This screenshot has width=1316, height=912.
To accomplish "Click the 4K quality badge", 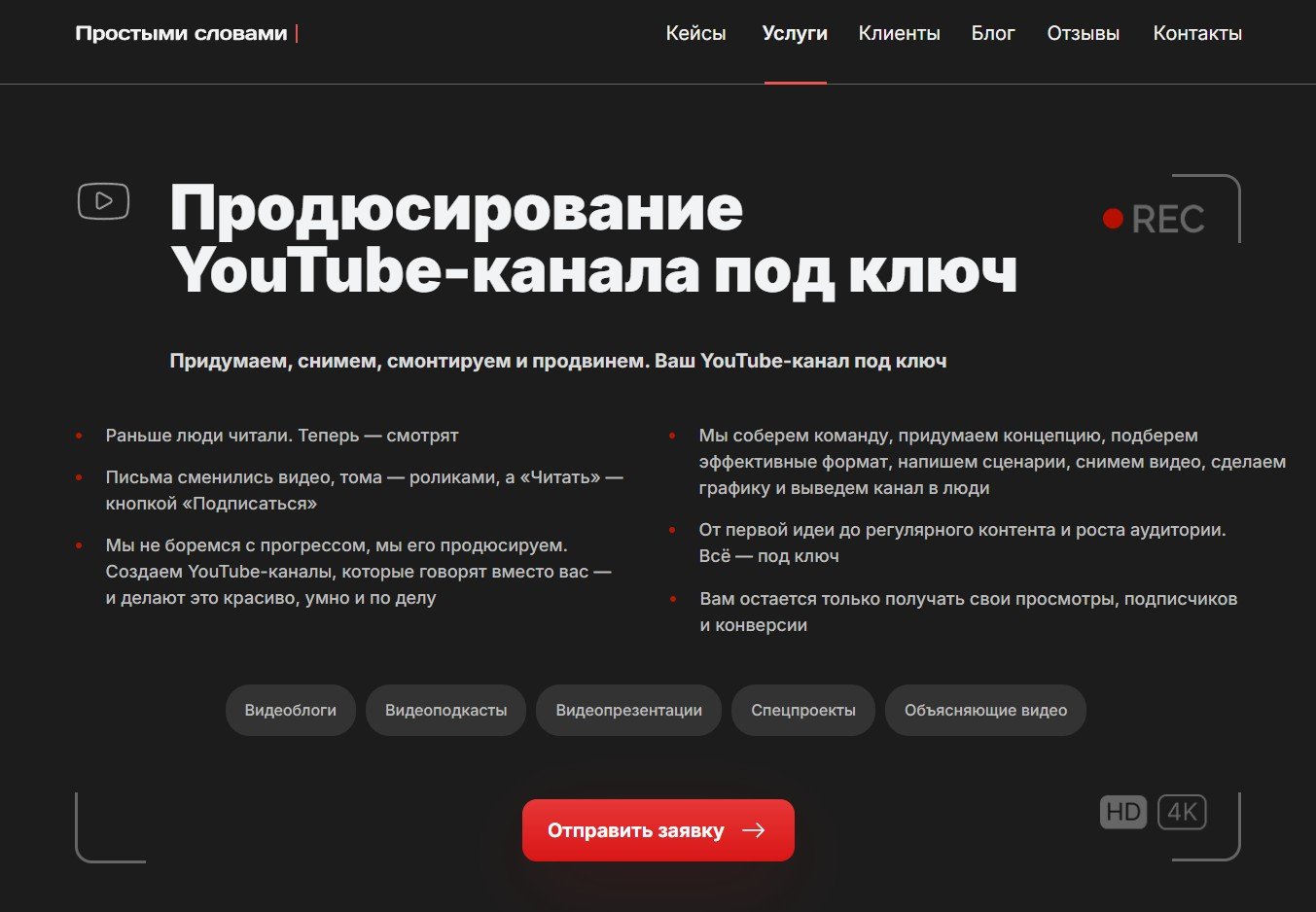I will tap(1182, 812).
